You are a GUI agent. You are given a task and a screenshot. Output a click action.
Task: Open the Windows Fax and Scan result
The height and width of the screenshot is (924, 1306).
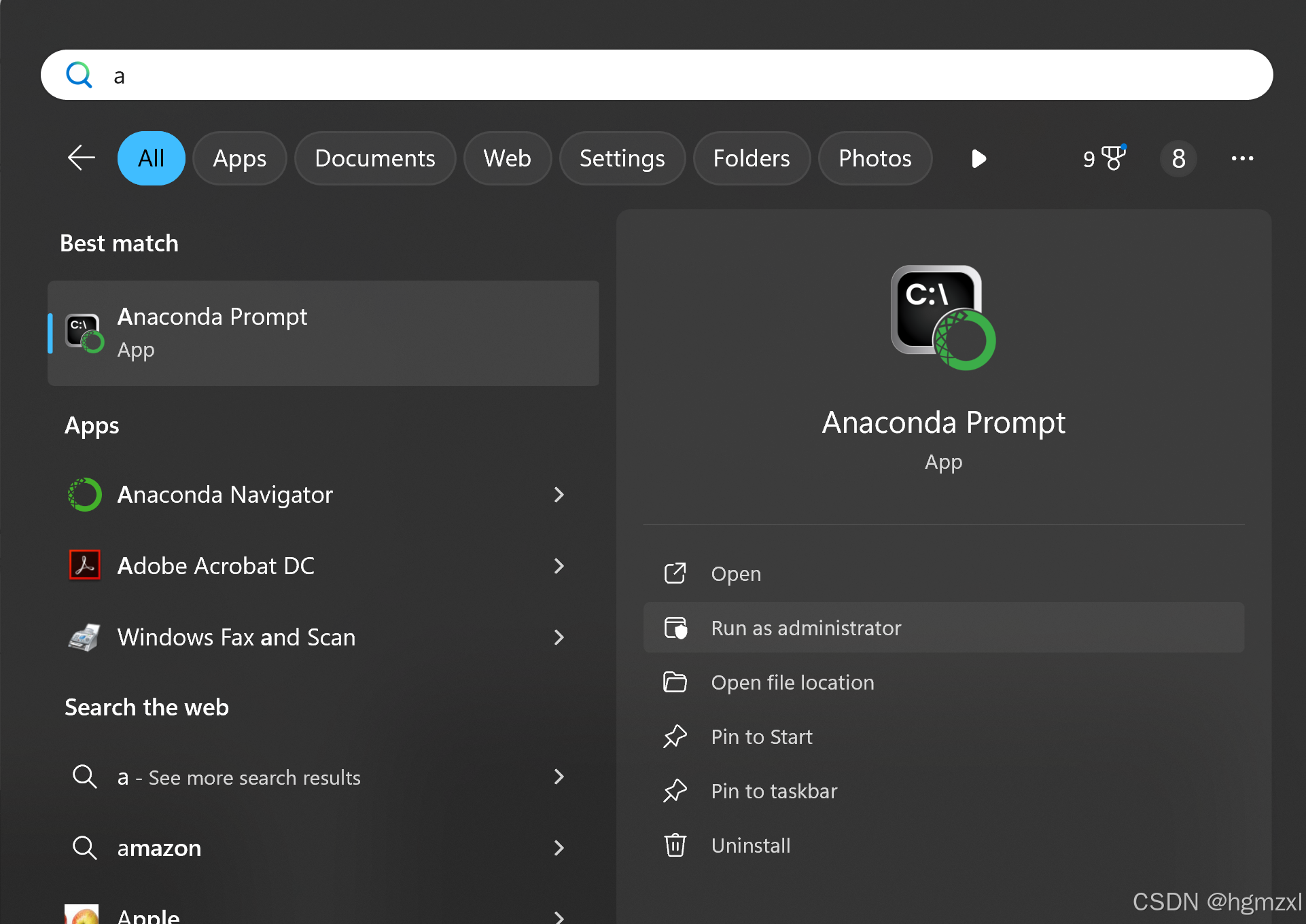(x=236, y=637)
